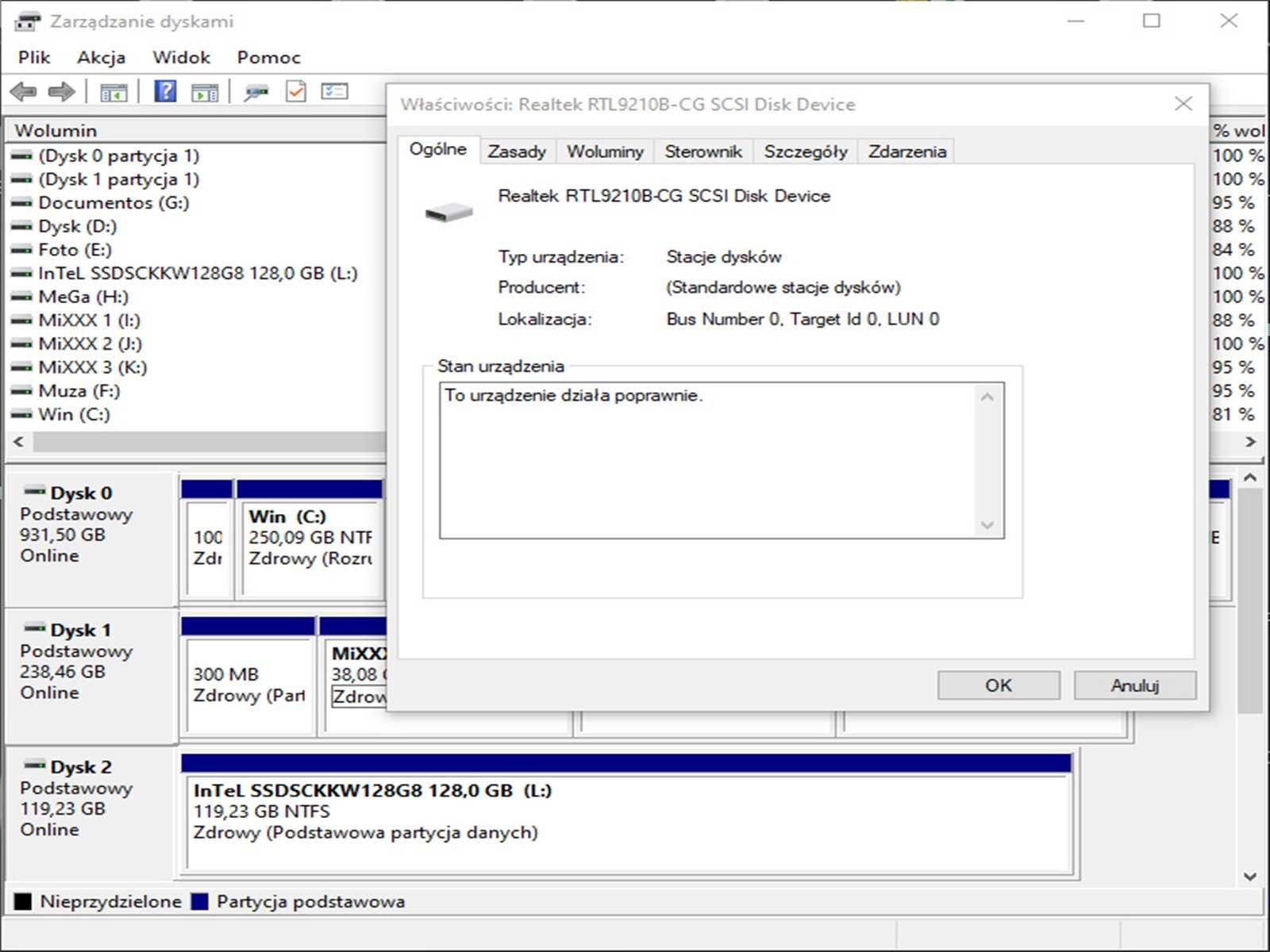Switch to the Szczegóły tab
The width and height of the screenshot is (1270, 952).
(x=806, y=152)
